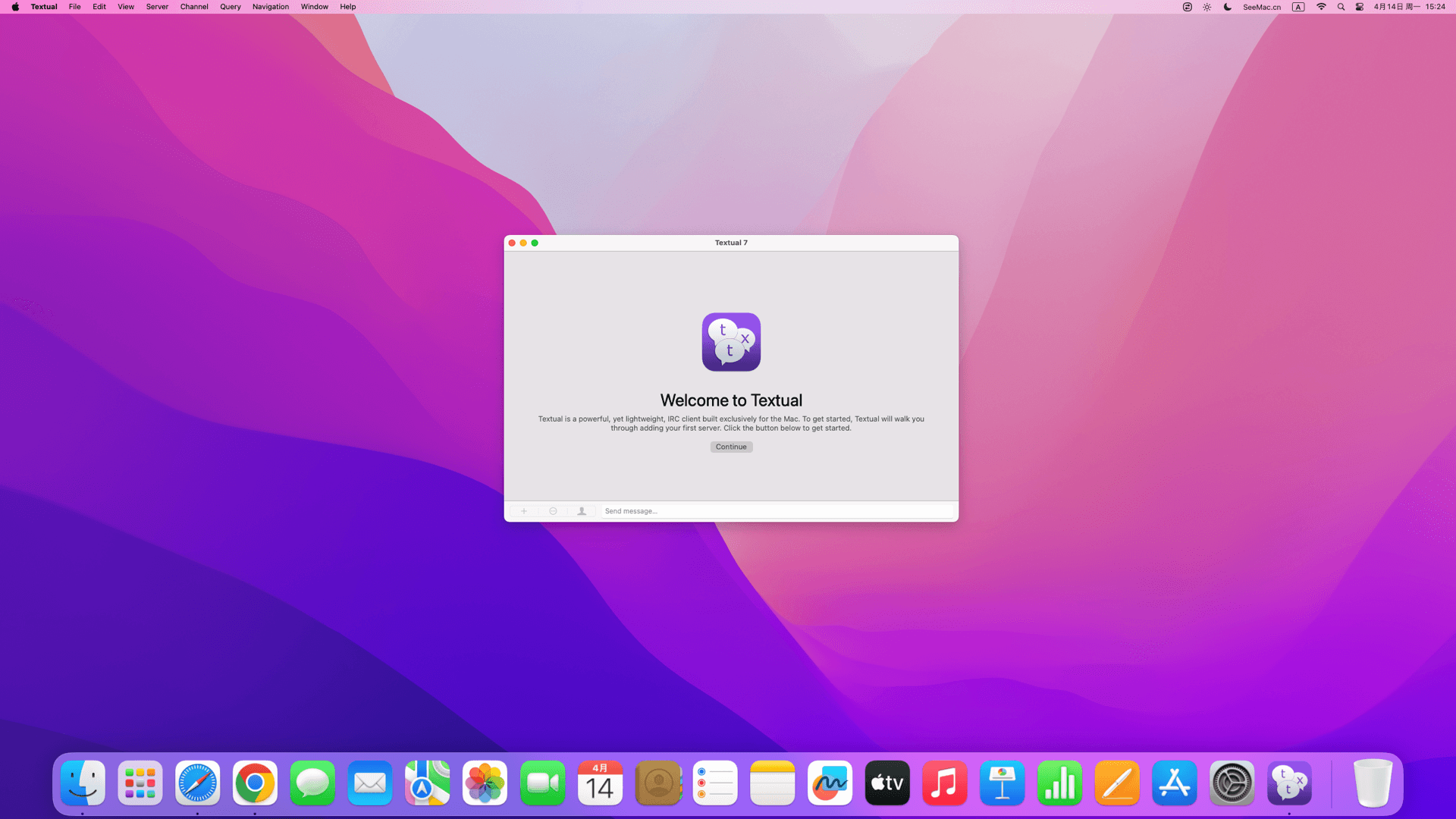Open the Channel menu
The height and width of the screenshot is (819, 1456).
(194, 7)
